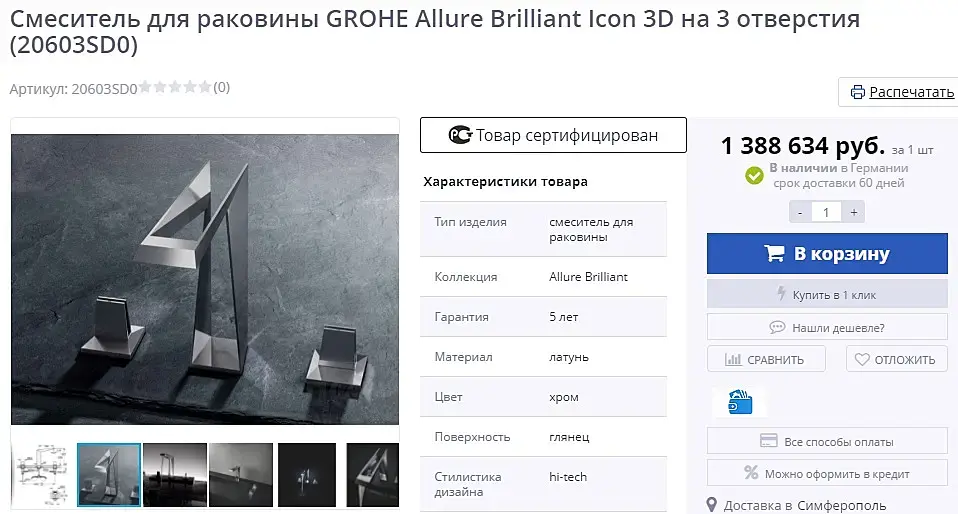Click the Симферополь delivery city link
The height and width of the screenshot is (514, 958).
pos(841,505)
